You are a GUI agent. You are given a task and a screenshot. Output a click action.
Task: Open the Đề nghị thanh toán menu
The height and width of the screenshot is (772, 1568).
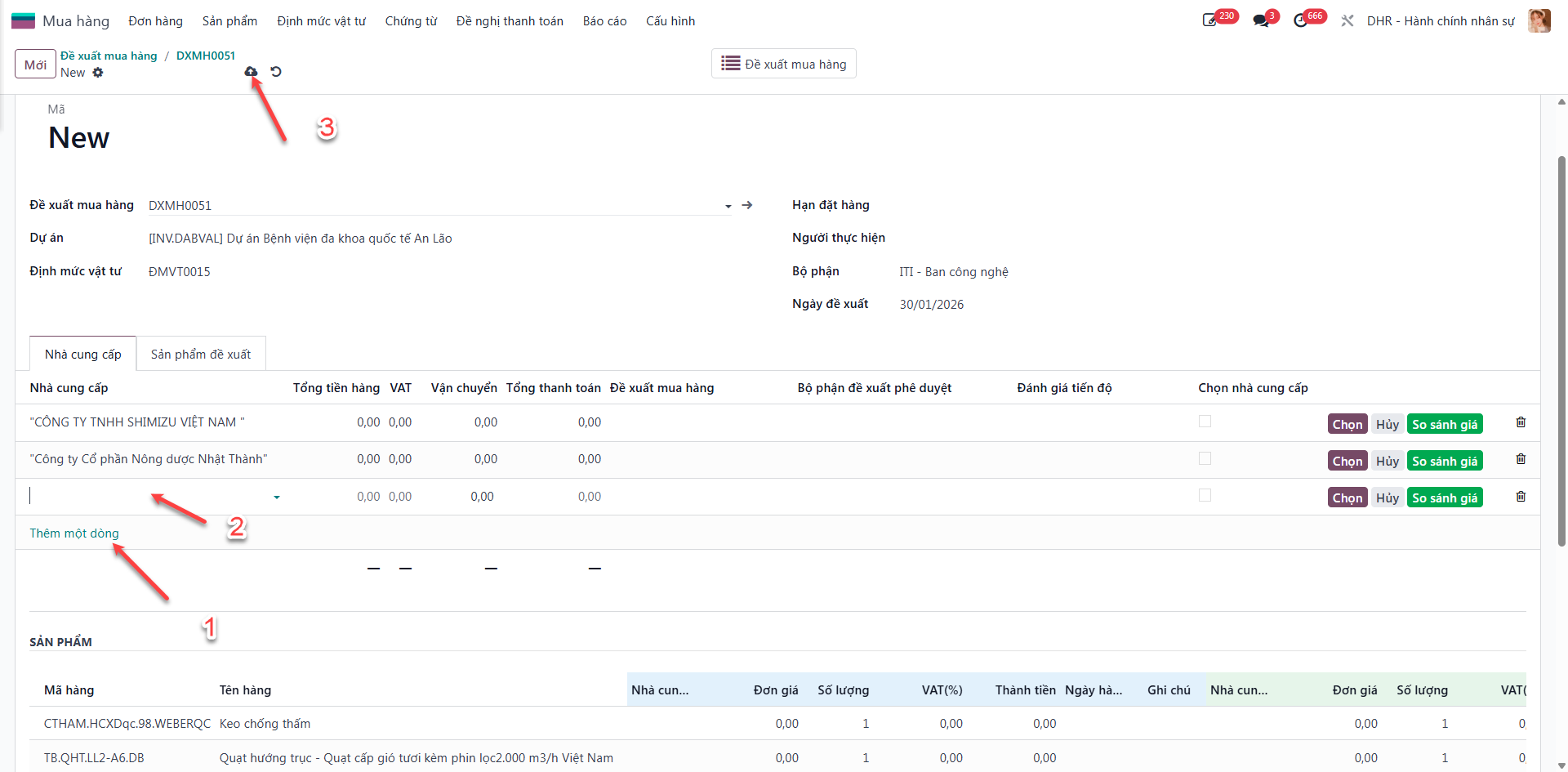click(510, 21)
